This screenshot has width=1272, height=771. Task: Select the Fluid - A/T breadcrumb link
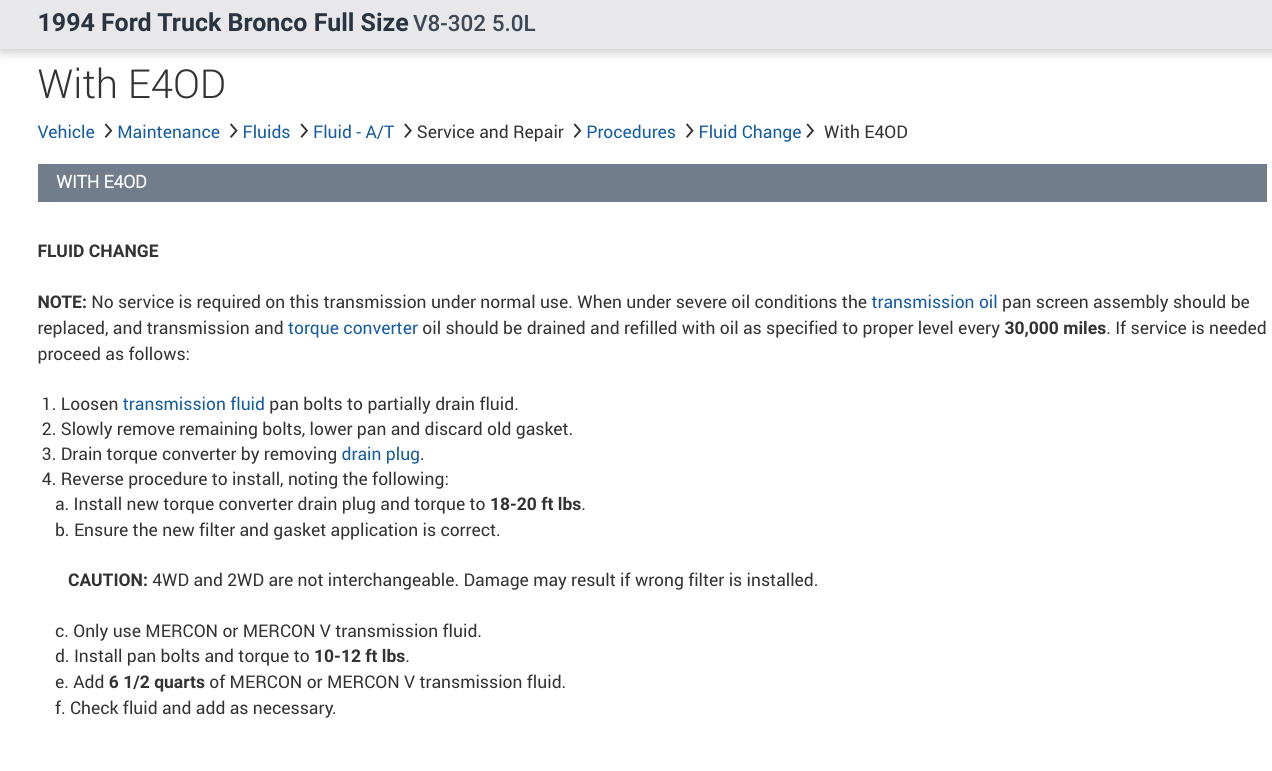(353, 132)
